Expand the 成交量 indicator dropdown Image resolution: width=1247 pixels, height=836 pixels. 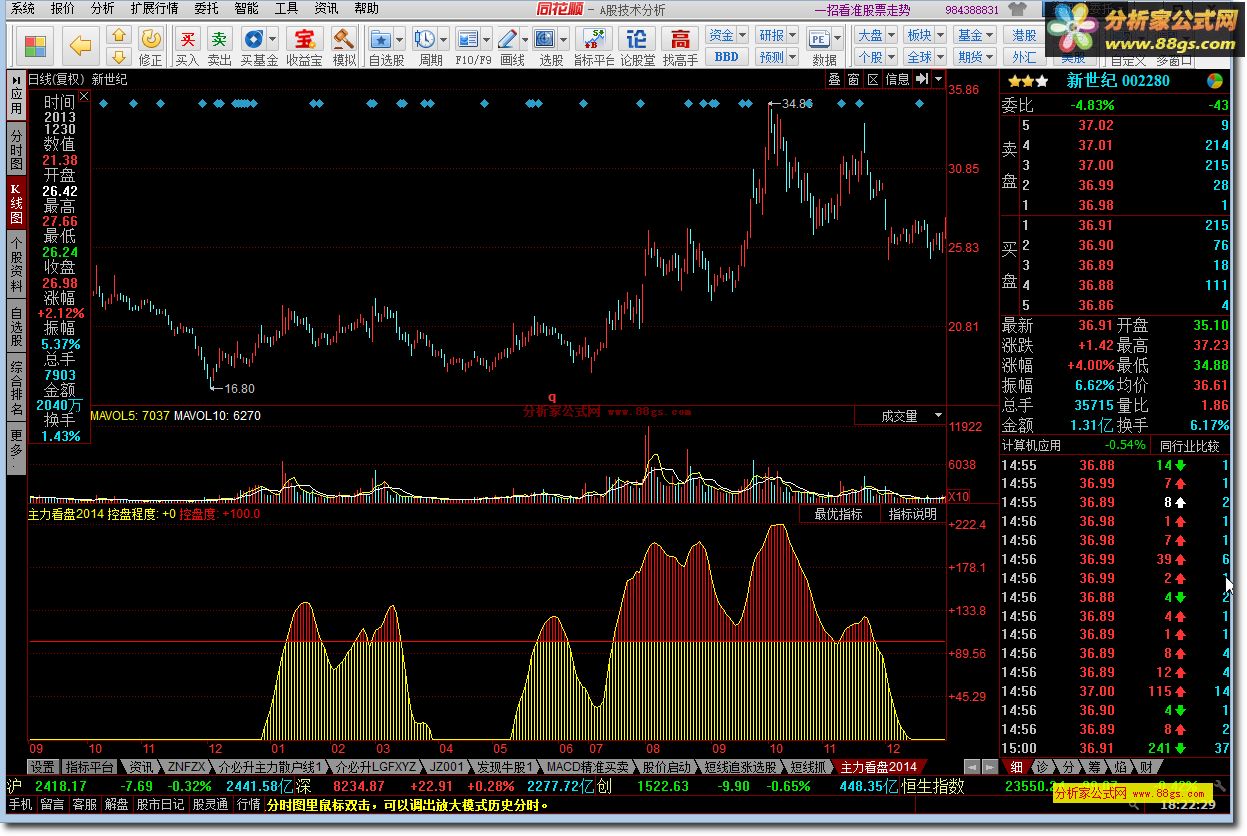coord(938,415)
